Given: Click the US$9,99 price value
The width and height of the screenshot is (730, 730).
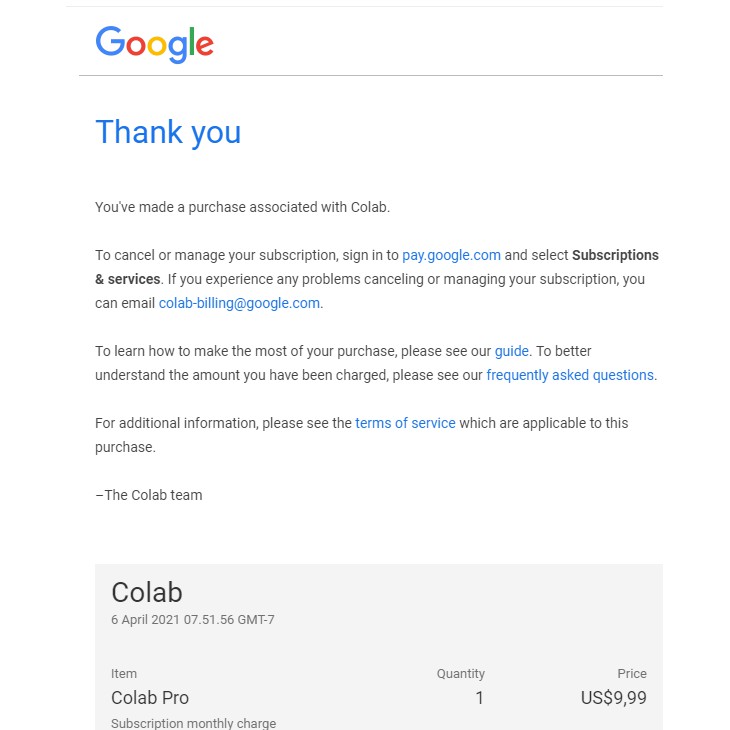Looking at the screenshot, I should tap(614, 697).
